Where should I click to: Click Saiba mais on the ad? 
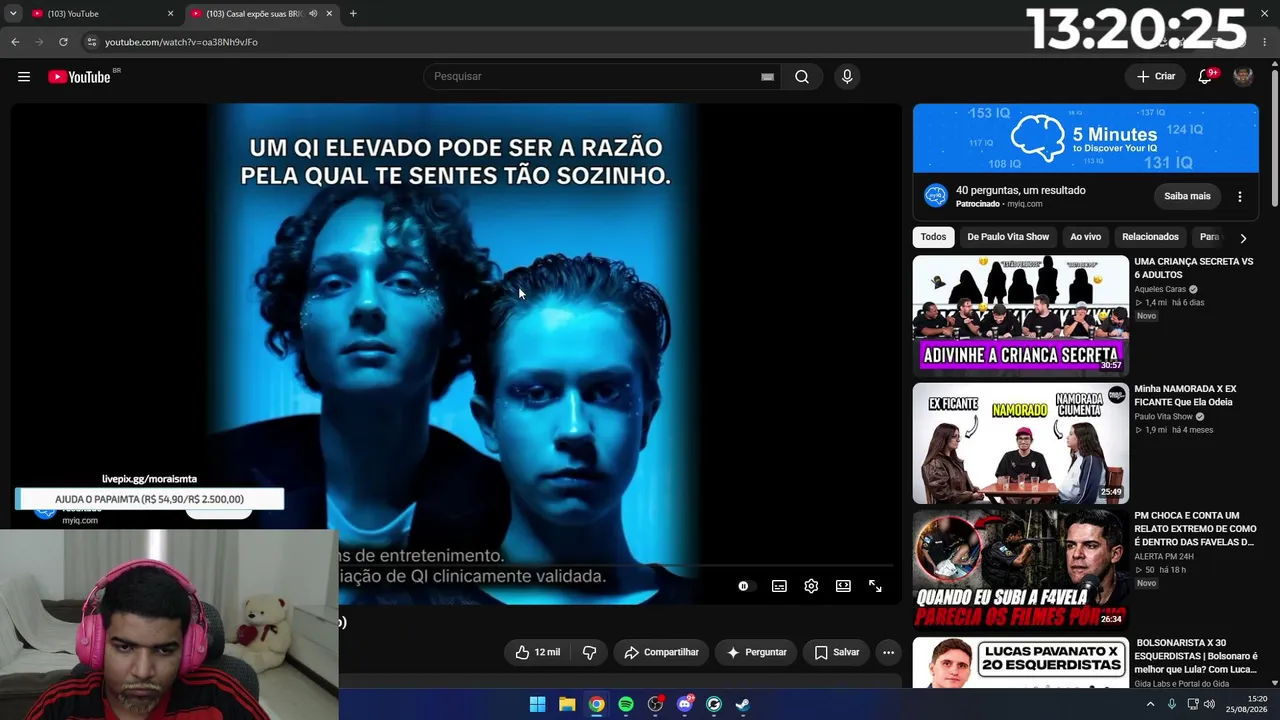tap(1187, 197)
